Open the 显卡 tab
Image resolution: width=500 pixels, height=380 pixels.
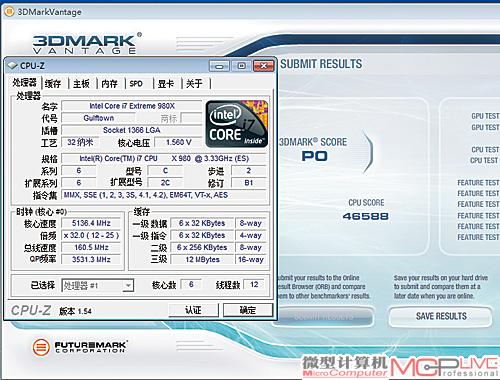[x=166, y=84]
